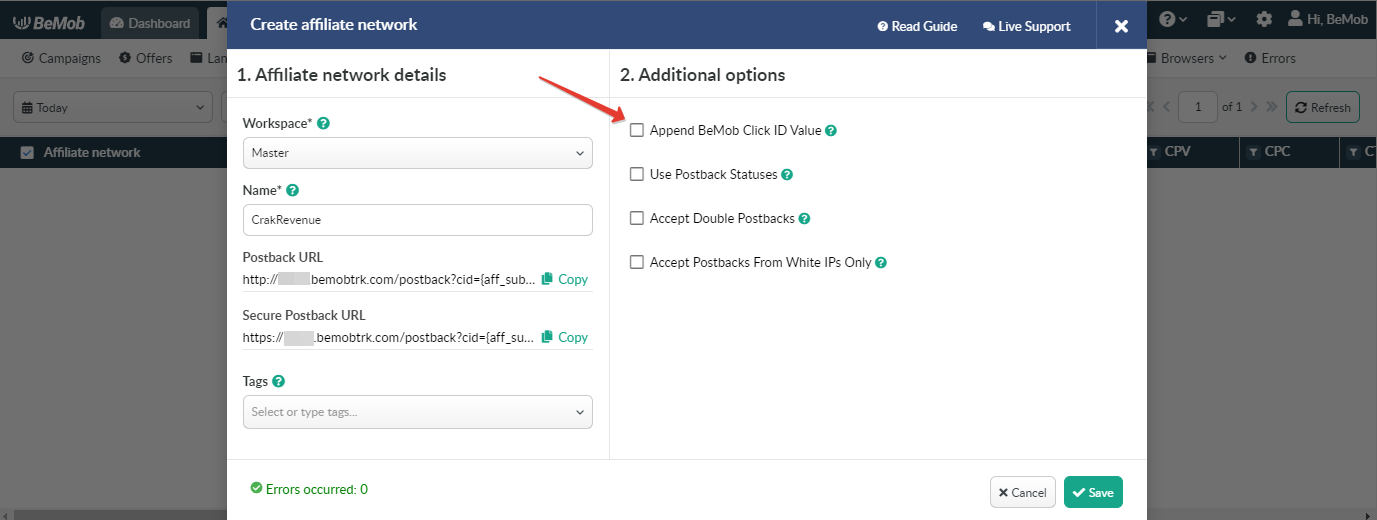Expand the Tags selection dropdown

417,412
